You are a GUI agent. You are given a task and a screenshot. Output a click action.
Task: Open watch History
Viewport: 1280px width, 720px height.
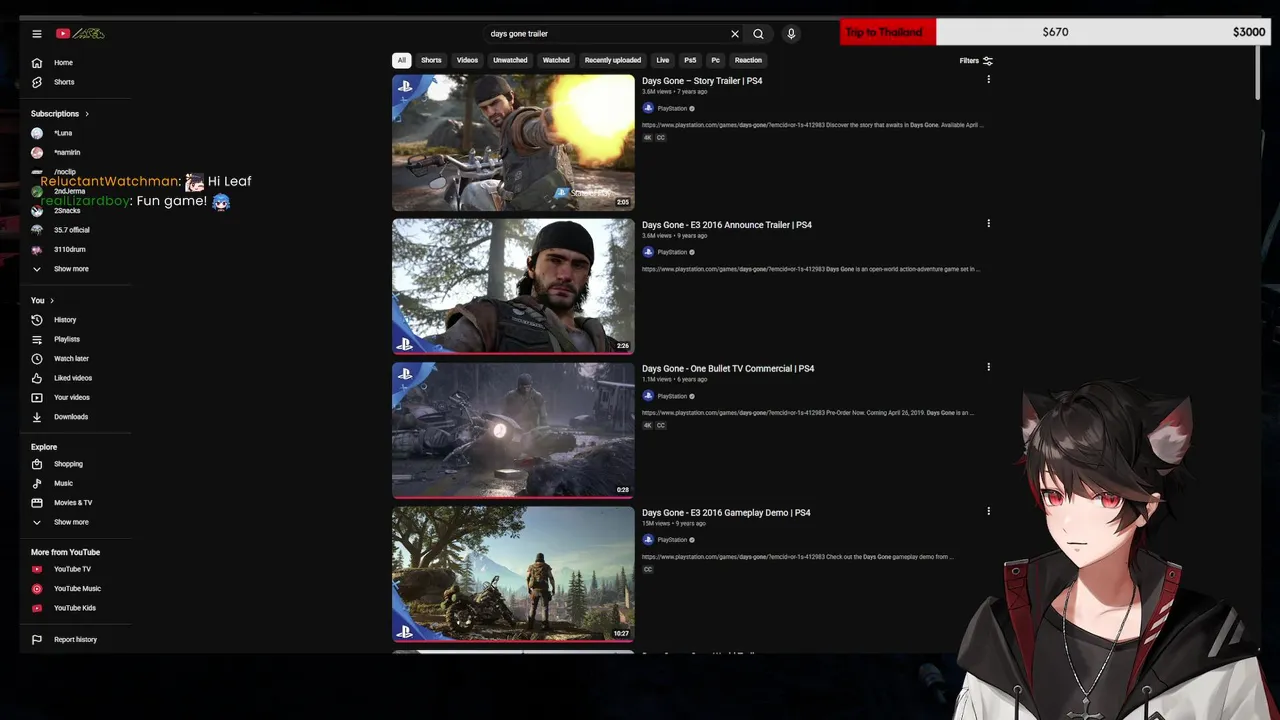65,320
